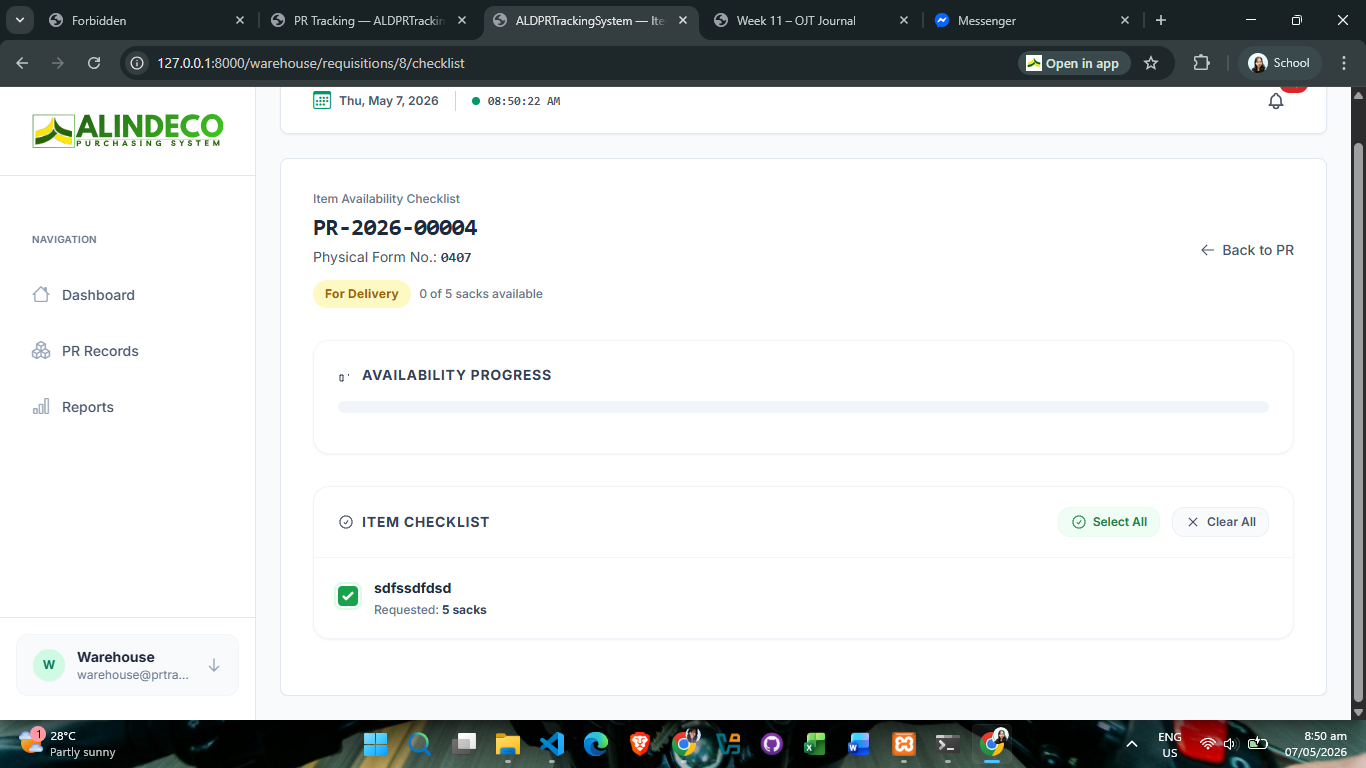This screenshot has width=1366, height=768.
Task: Open the tab search dropdown arrow
Action: 20,20
